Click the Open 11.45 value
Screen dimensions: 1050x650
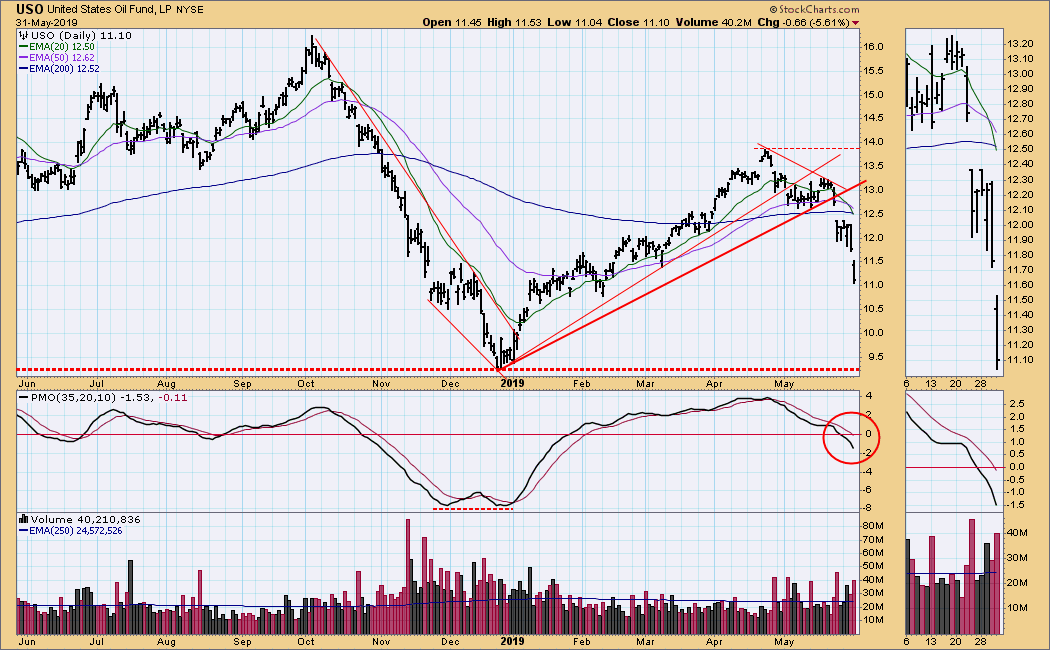449,22
